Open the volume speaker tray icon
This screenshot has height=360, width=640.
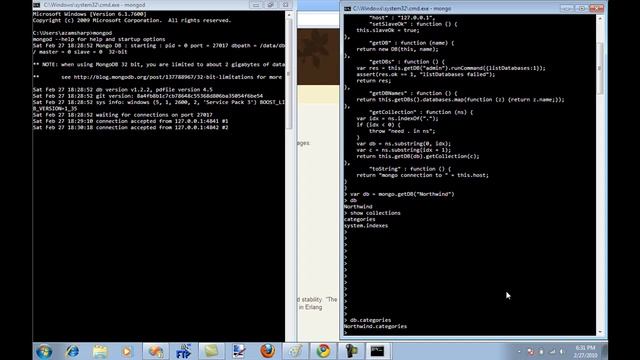pyautogui.click(x=562, y=351)
